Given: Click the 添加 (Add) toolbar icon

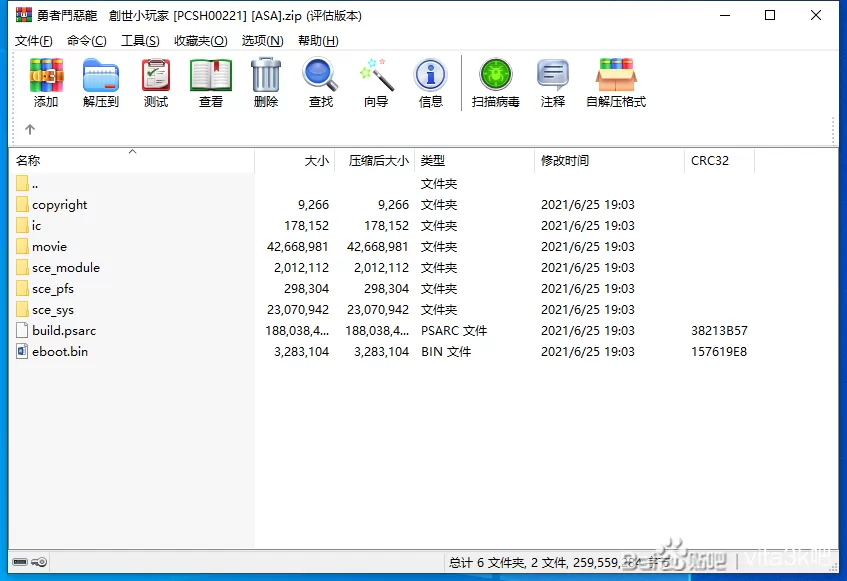Looking at the screenshot, I should [46, 75].
